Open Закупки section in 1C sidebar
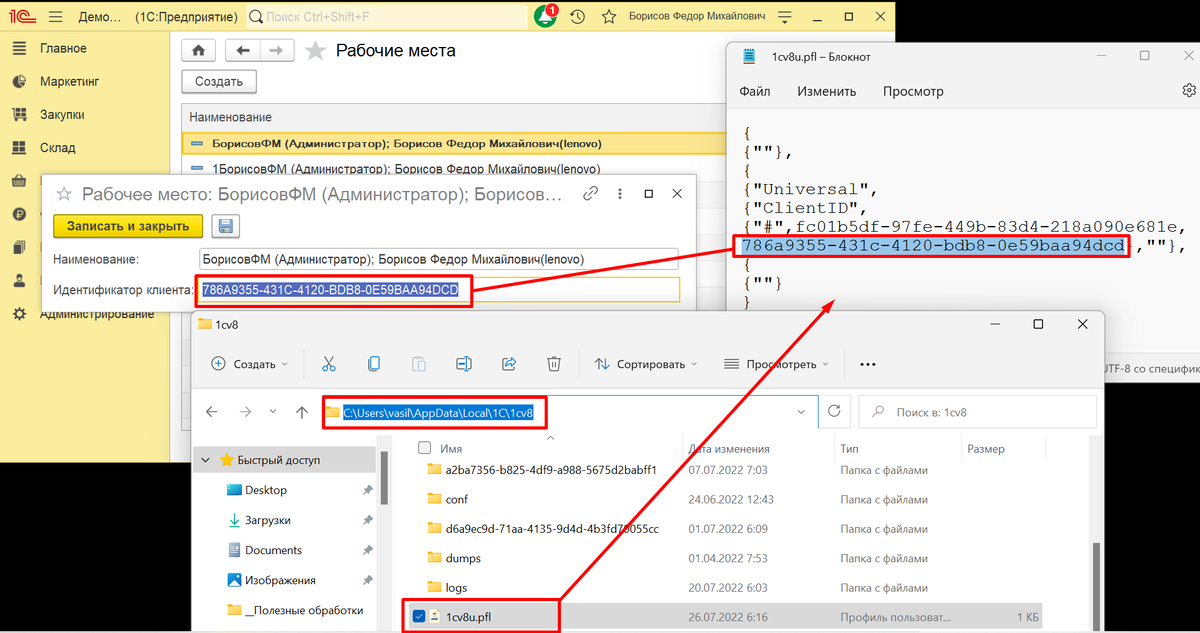 [62, 114]
